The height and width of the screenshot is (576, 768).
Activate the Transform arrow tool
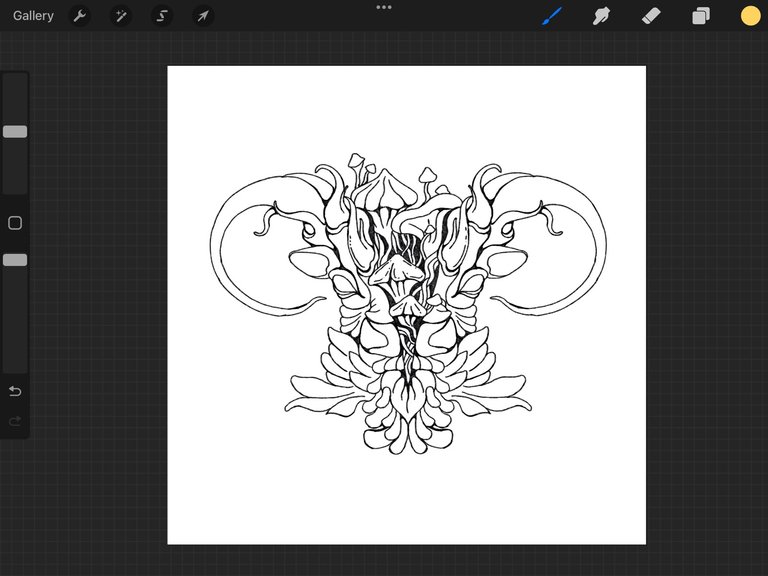(203, 16)
